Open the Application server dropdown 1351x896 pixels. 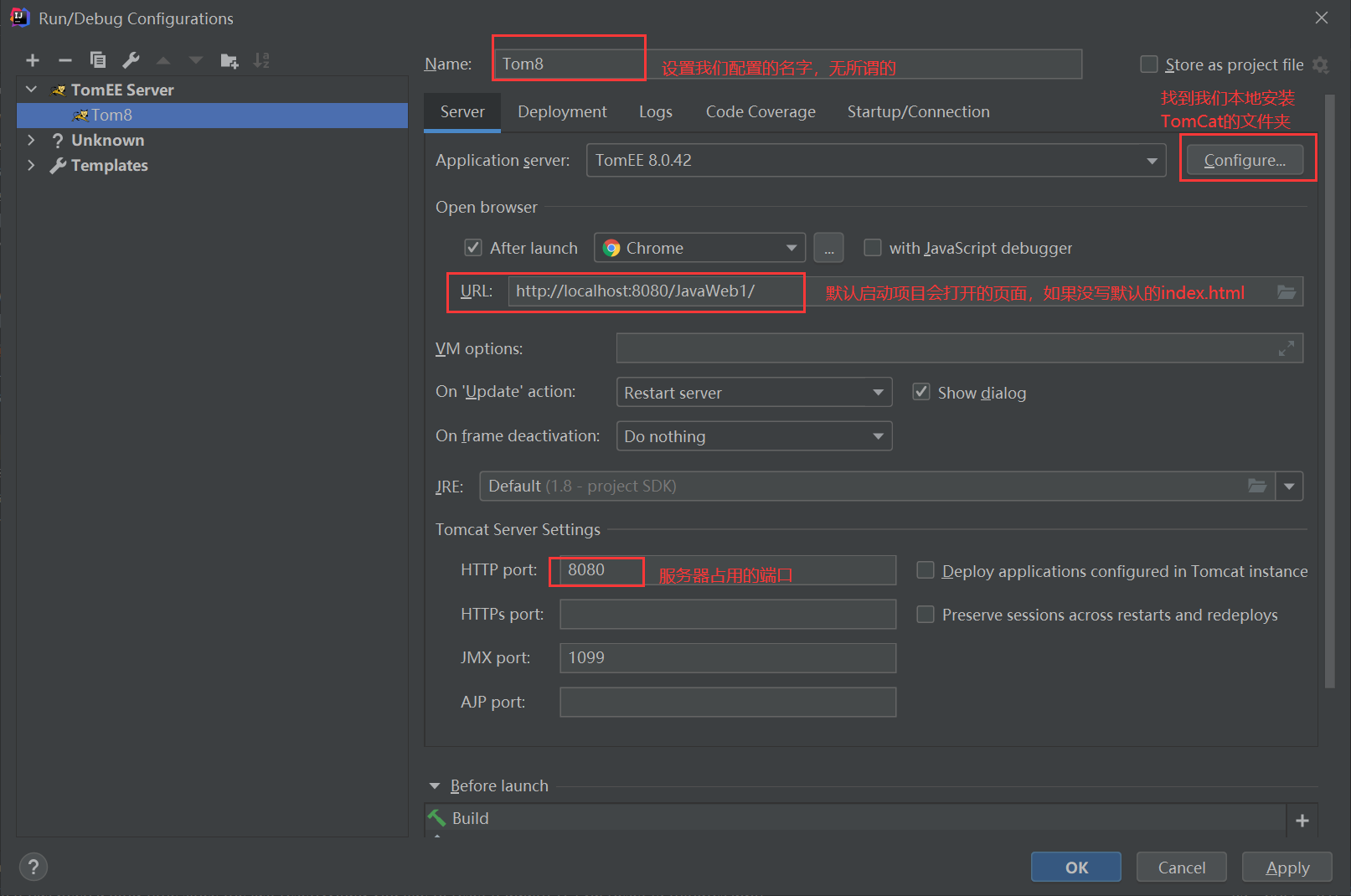876,160
